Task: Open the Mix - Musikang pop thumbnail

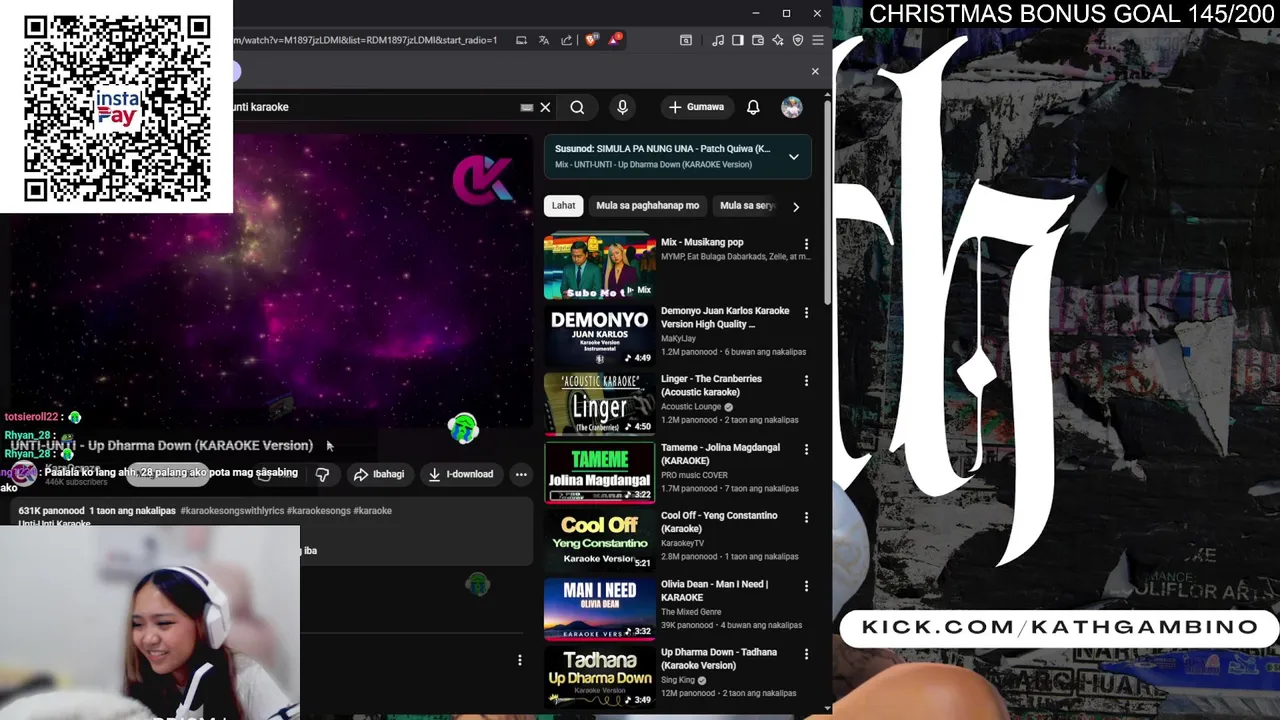Action: [599, 266]
